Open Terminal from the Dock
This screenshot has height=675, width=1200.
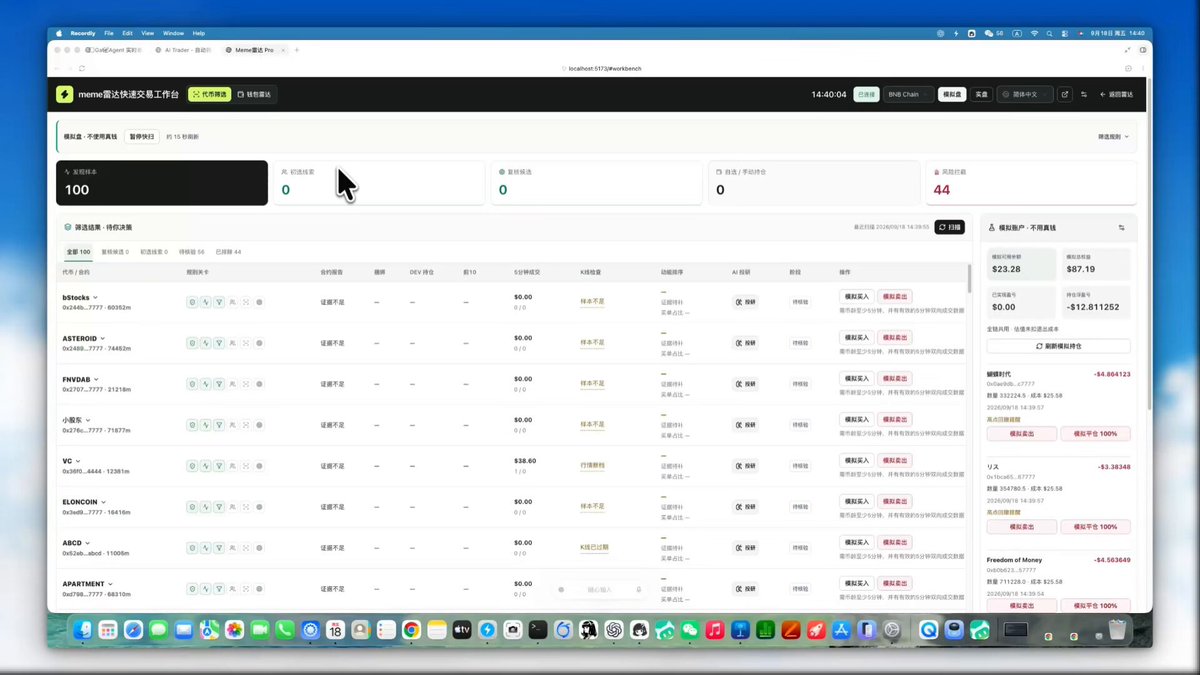[x=538, y=630]
